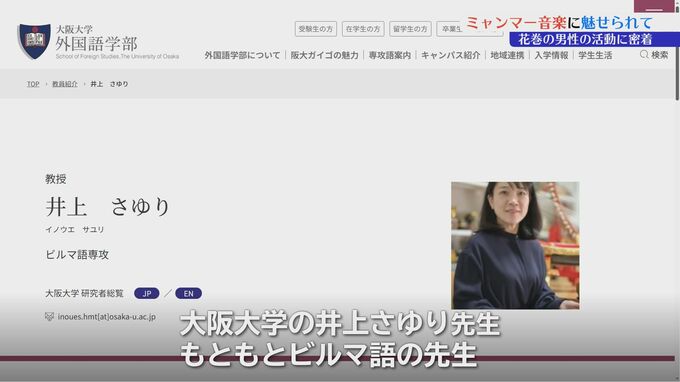The width and height of the screenshot is (680, 382).
Task: Open the search magnifier icon
Action: 644,55
